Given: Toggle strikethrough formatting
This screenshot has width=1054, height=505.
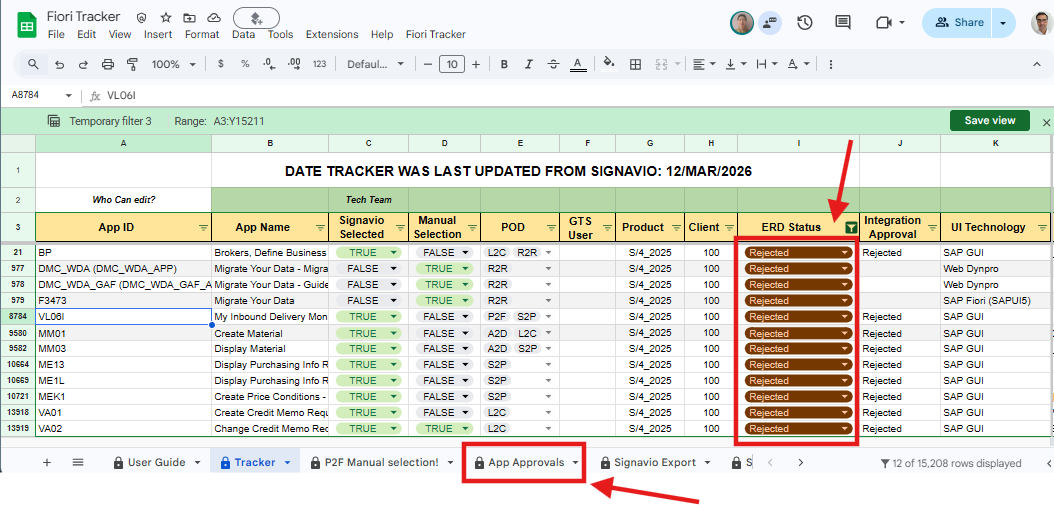Looking at the screenshot, I should 553,64.
